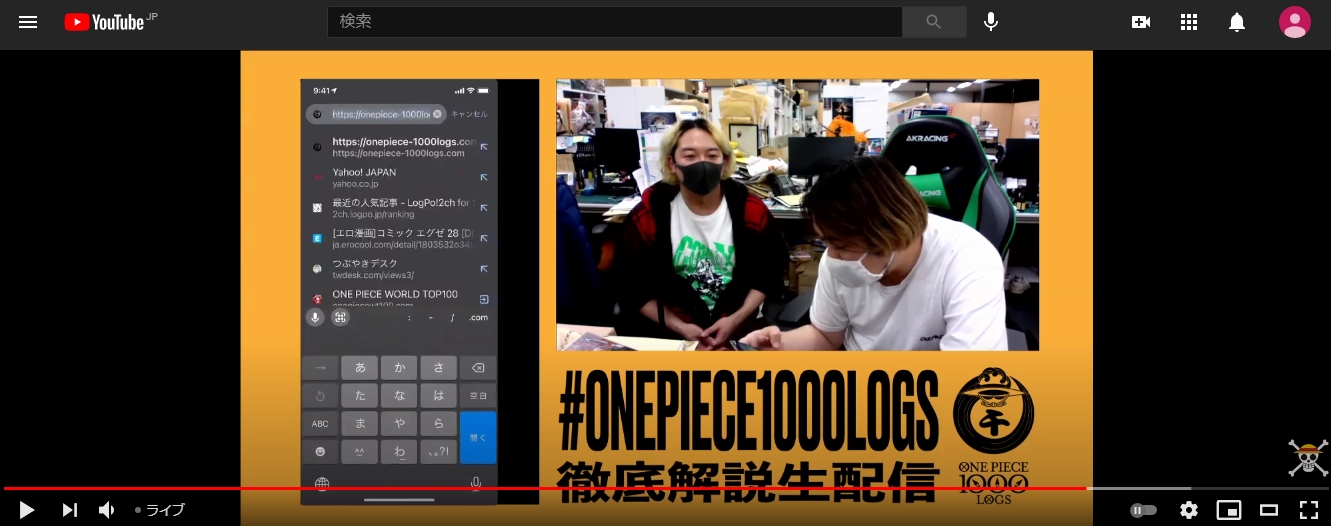Click the search box labeled 検索
Image resolution: width=1331 pixels, height=526 pixels.
click(615, 22)
